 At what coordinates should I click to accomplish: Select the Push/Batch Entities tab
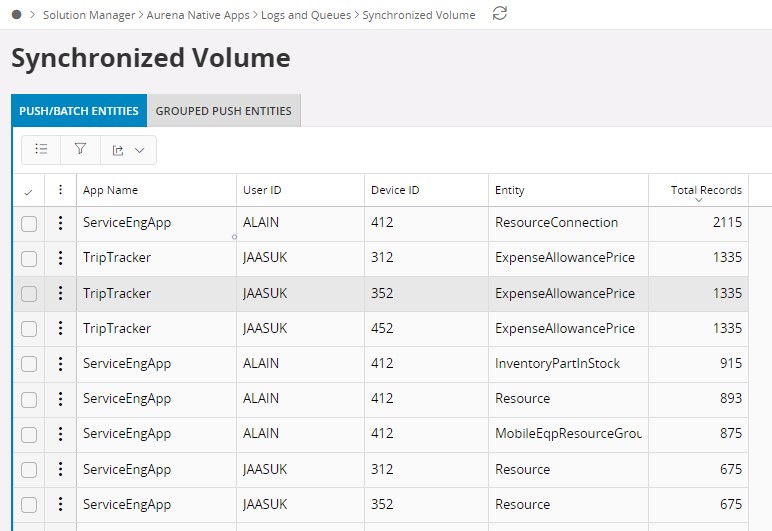[x=79, y=111]
